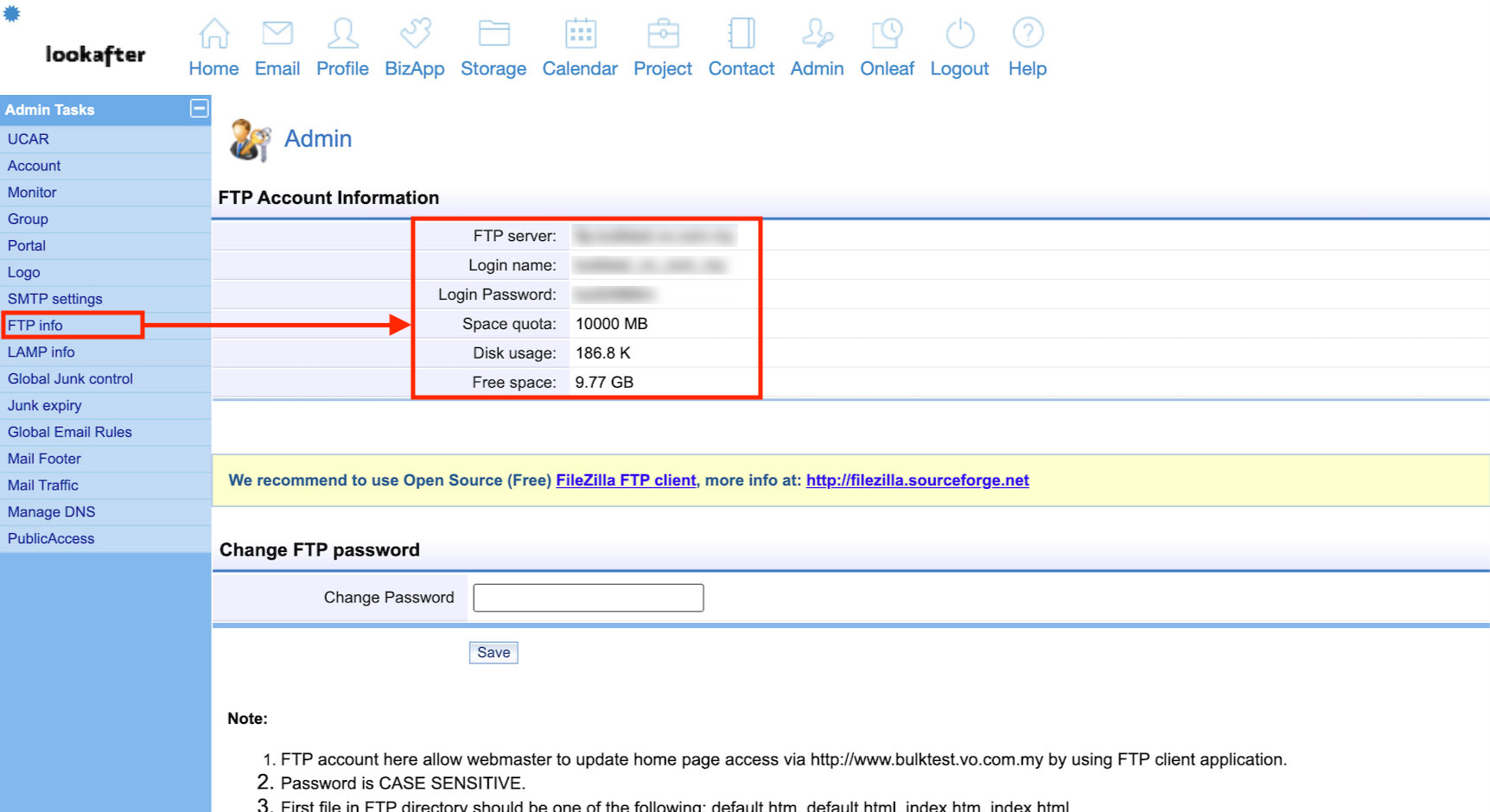Collapse the Admin Tasks panel

[x=199, y=109]
